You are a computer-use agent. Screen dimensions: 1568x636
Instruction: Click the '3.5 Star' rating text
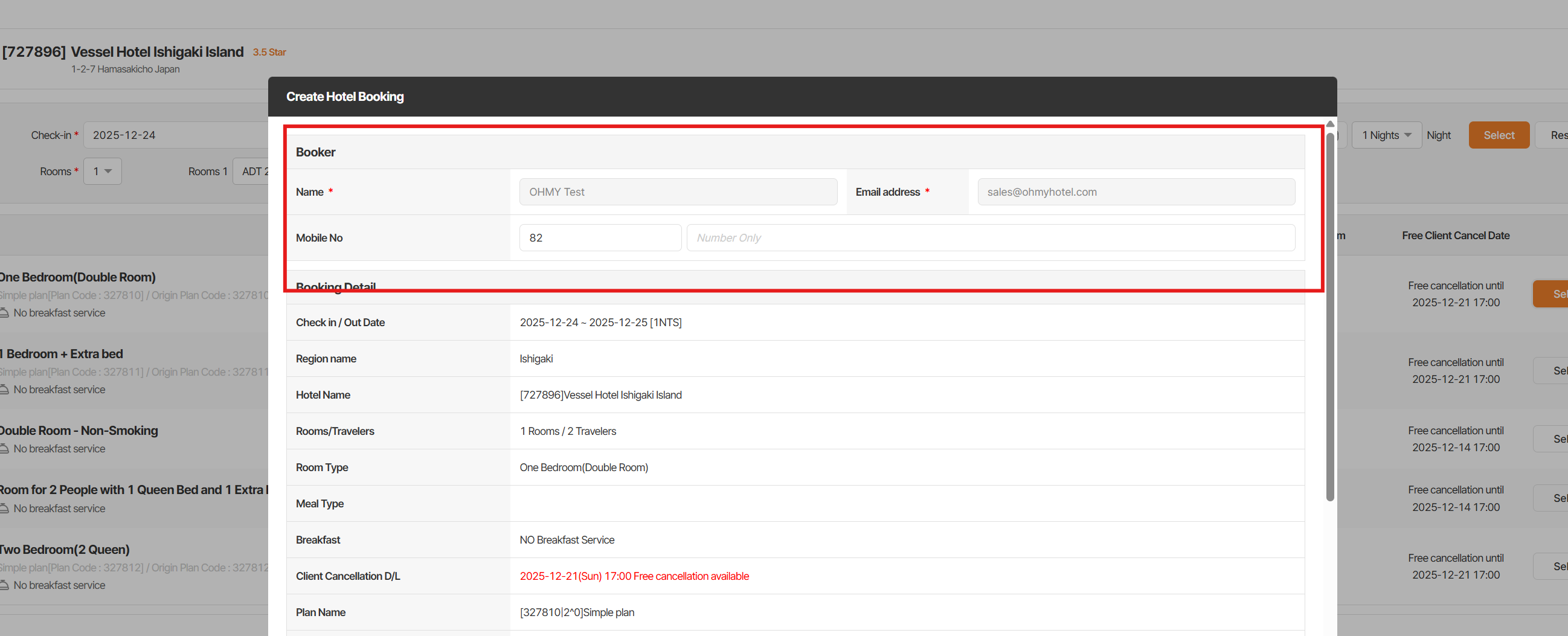[269, 53]
